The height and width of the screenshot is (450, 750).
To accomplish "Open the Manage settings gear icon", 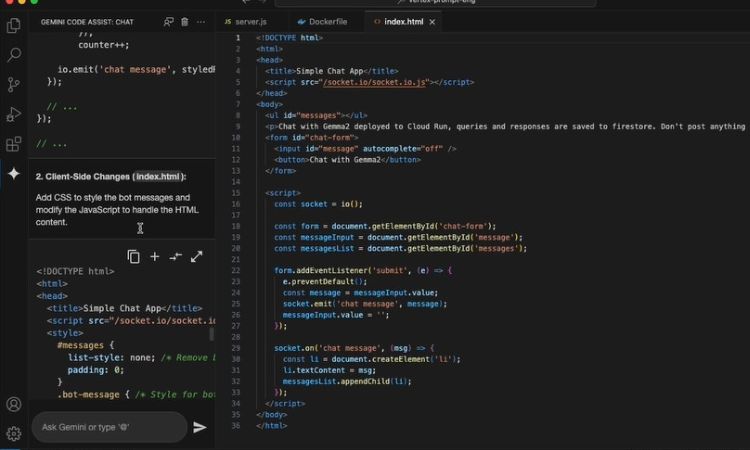I will [x=13, y=434].
